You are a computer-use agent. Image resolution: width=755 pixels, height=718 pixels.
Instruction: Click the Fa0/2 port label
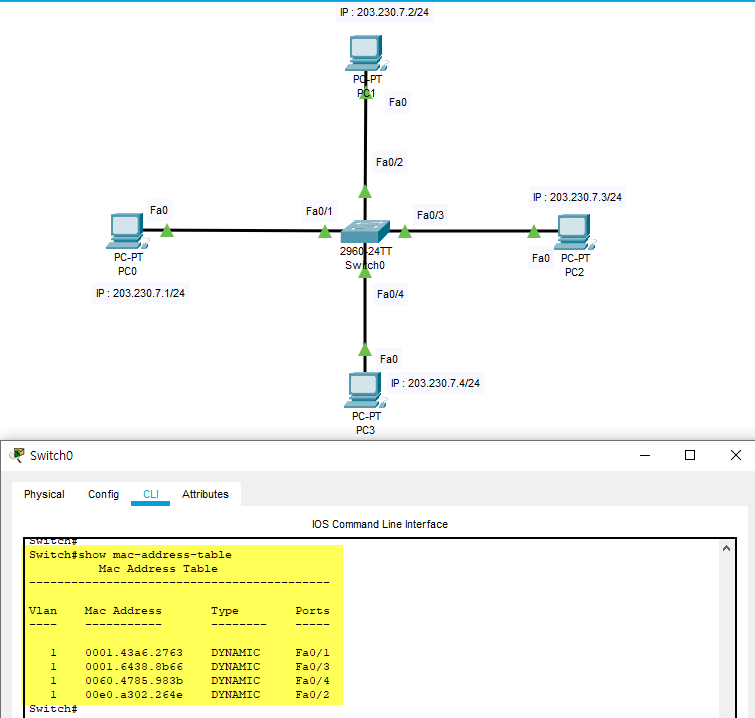click(390, 162)
